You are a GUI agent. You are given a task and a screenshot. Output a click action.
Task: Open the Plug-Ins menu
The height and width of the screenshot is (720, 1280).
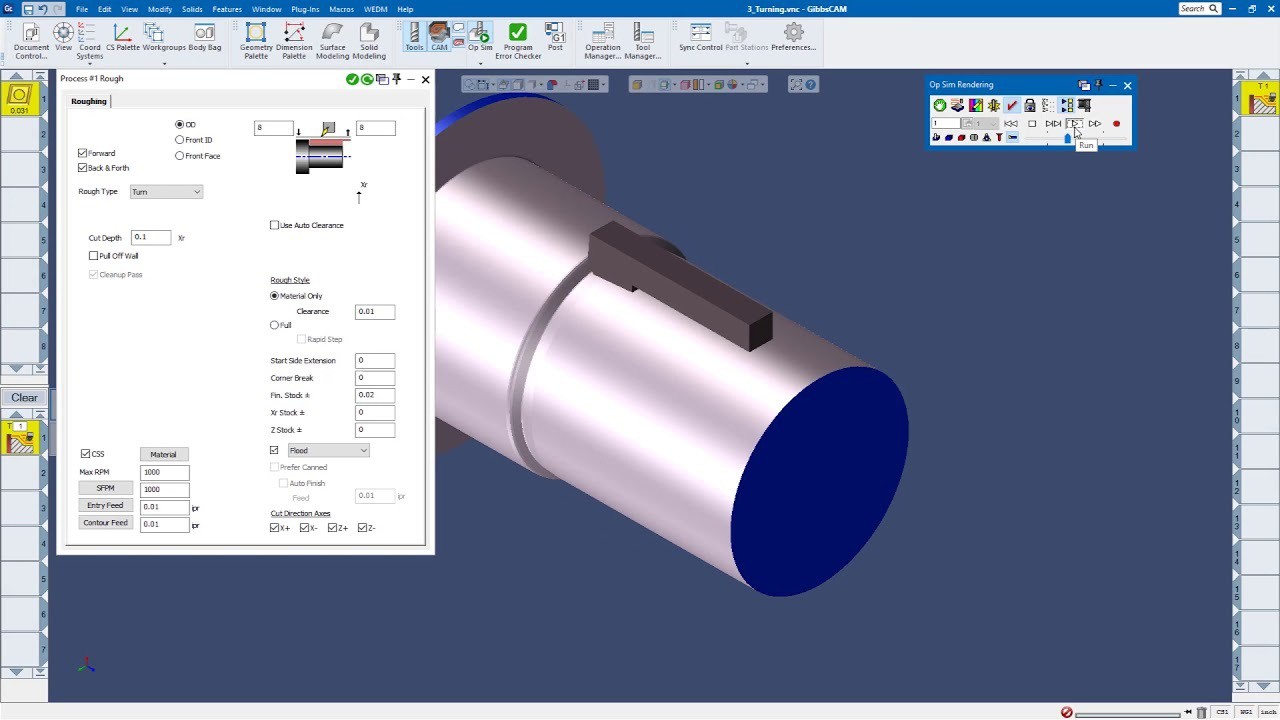point(305,9)
